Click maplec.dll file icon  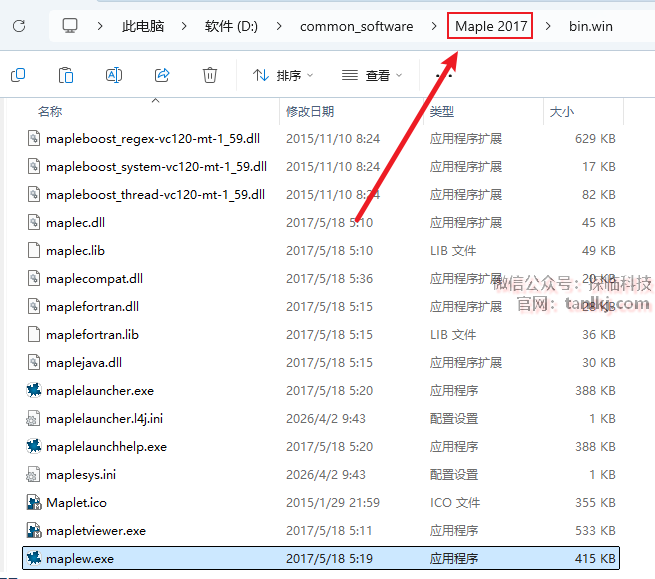click(x=34, y=222)
